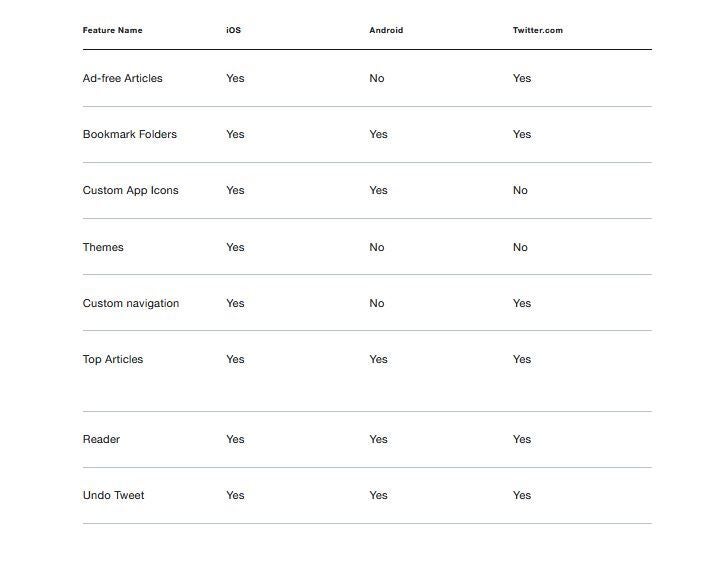
Task: Click the Feature Name column header
Action: pyautogui.click(x=112, y=30)
